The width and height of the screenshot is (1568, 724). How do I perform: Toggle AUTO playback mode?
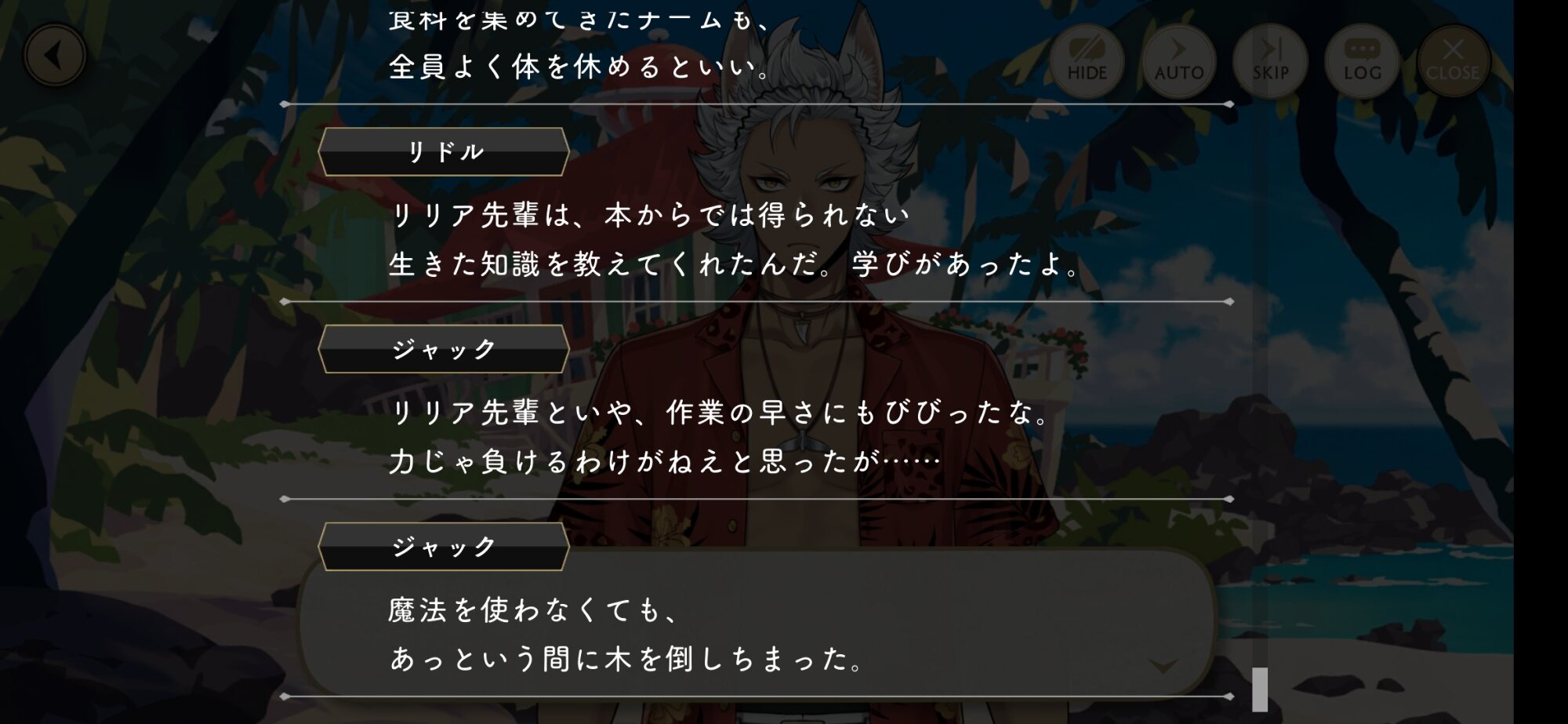(x=1178, y=60)
